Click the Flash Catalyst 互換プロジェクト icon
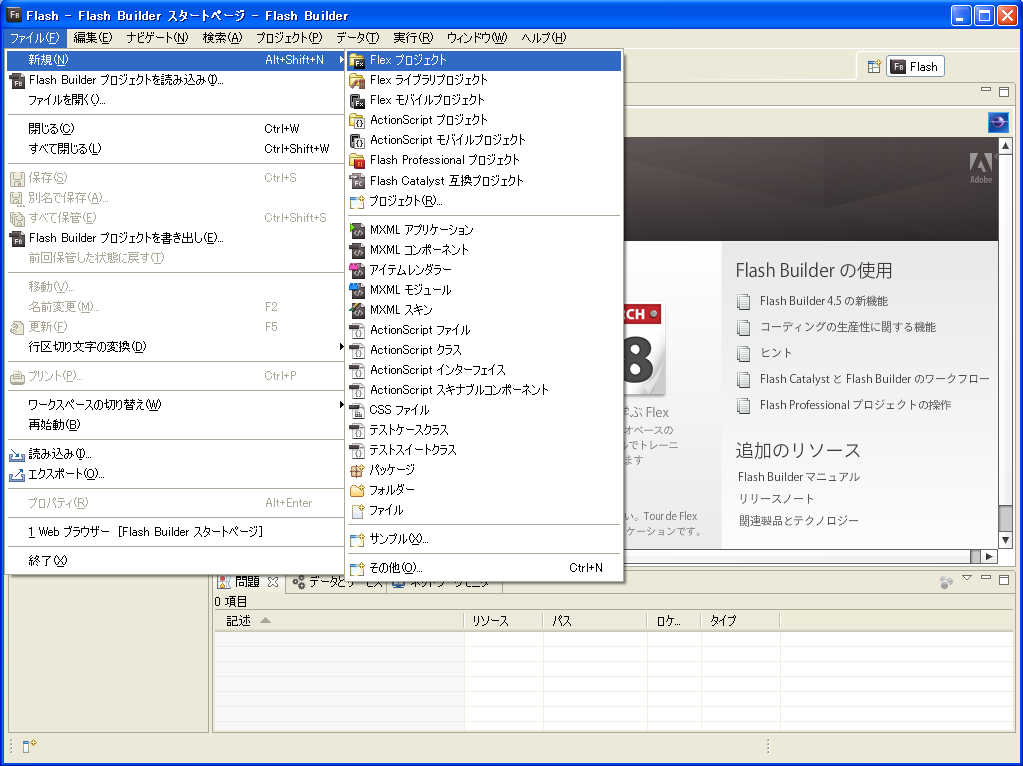This screenshot has height=766, width=1023. click(357, 181)
